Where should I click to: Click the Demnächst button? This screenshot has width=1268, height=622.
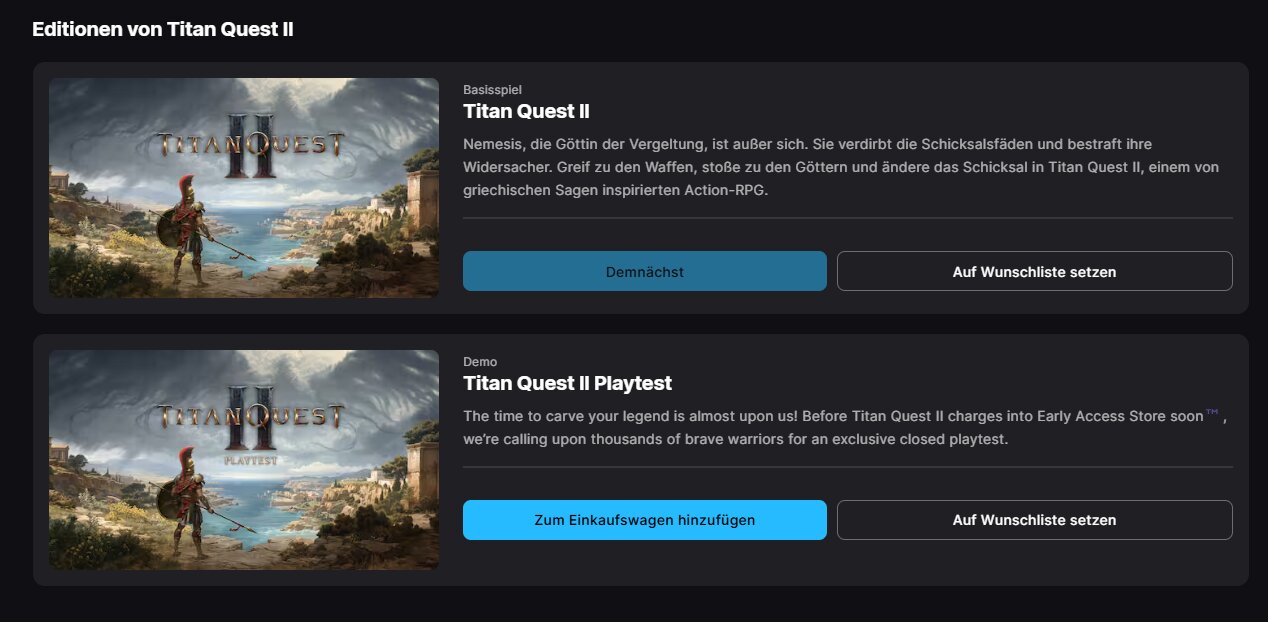pos(644,271)
